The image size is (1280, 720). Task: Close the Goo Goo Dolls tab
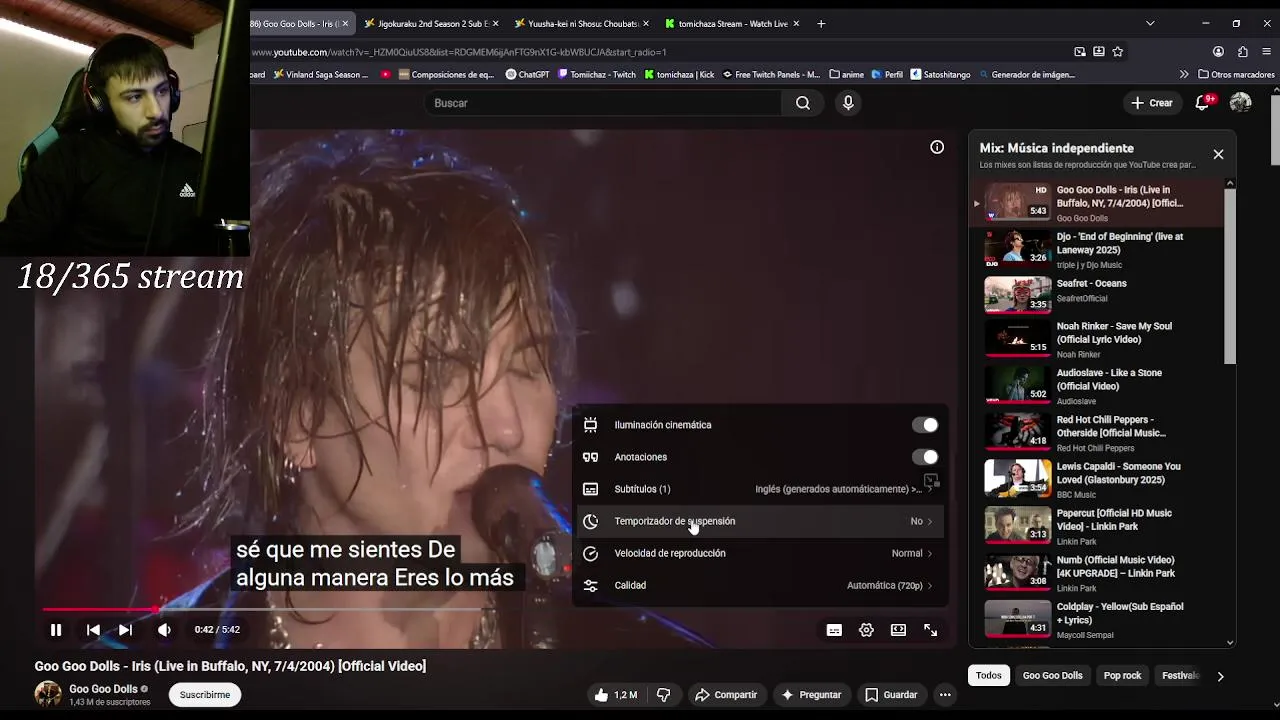point(345,23)
